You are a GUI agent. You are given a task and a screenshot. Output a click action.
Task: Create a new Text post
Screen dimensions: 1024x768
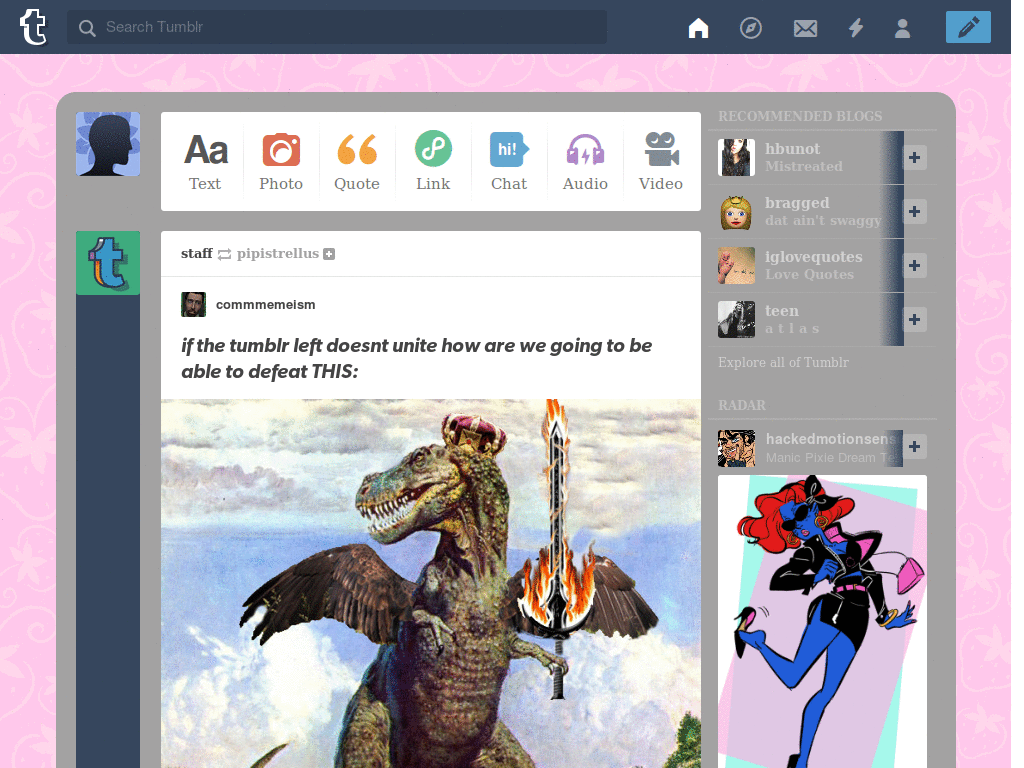pyautogui.click(x=205, y=161)
